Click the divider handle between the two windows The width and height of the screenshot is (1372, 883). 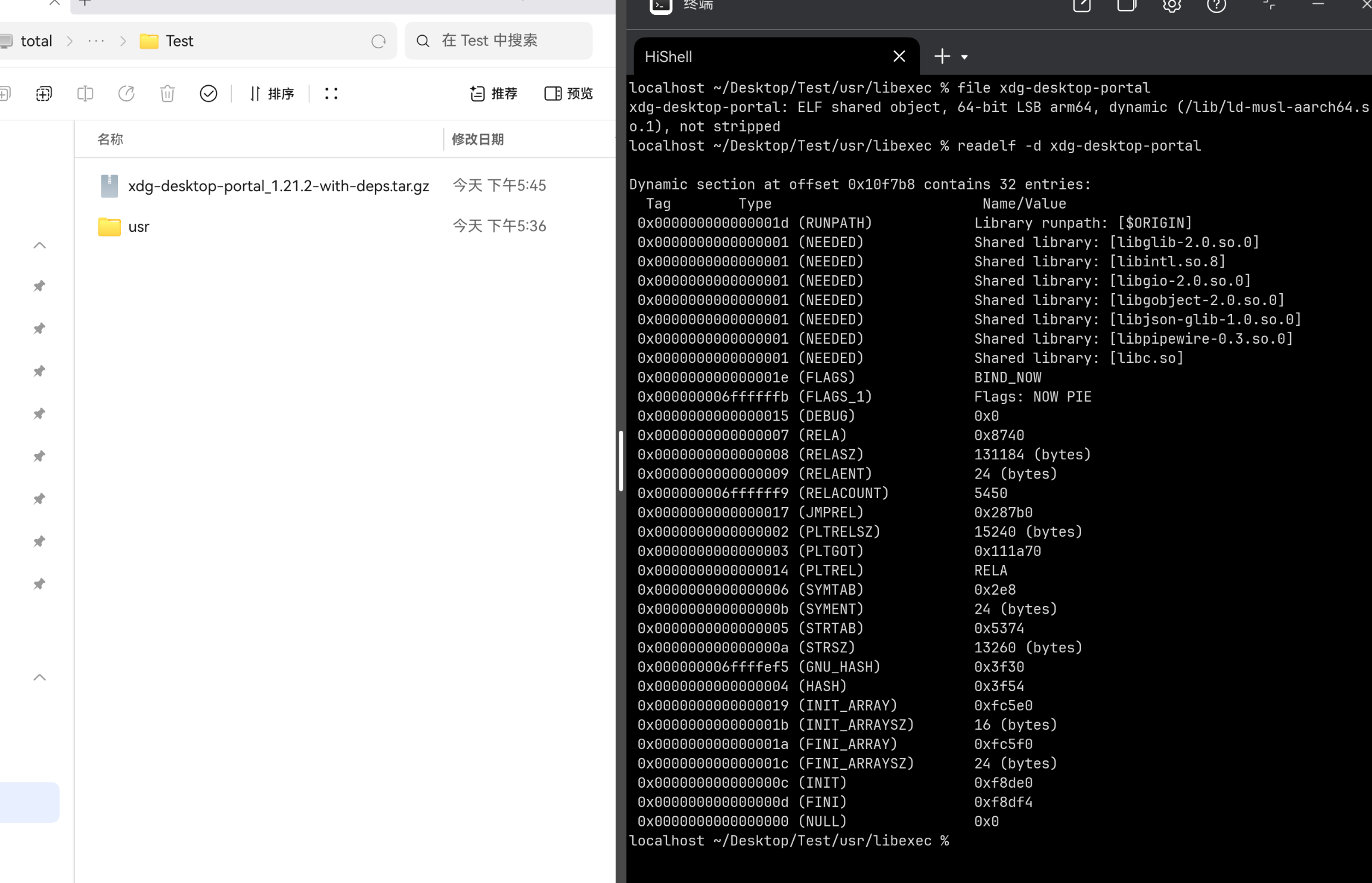click(621, 461)
